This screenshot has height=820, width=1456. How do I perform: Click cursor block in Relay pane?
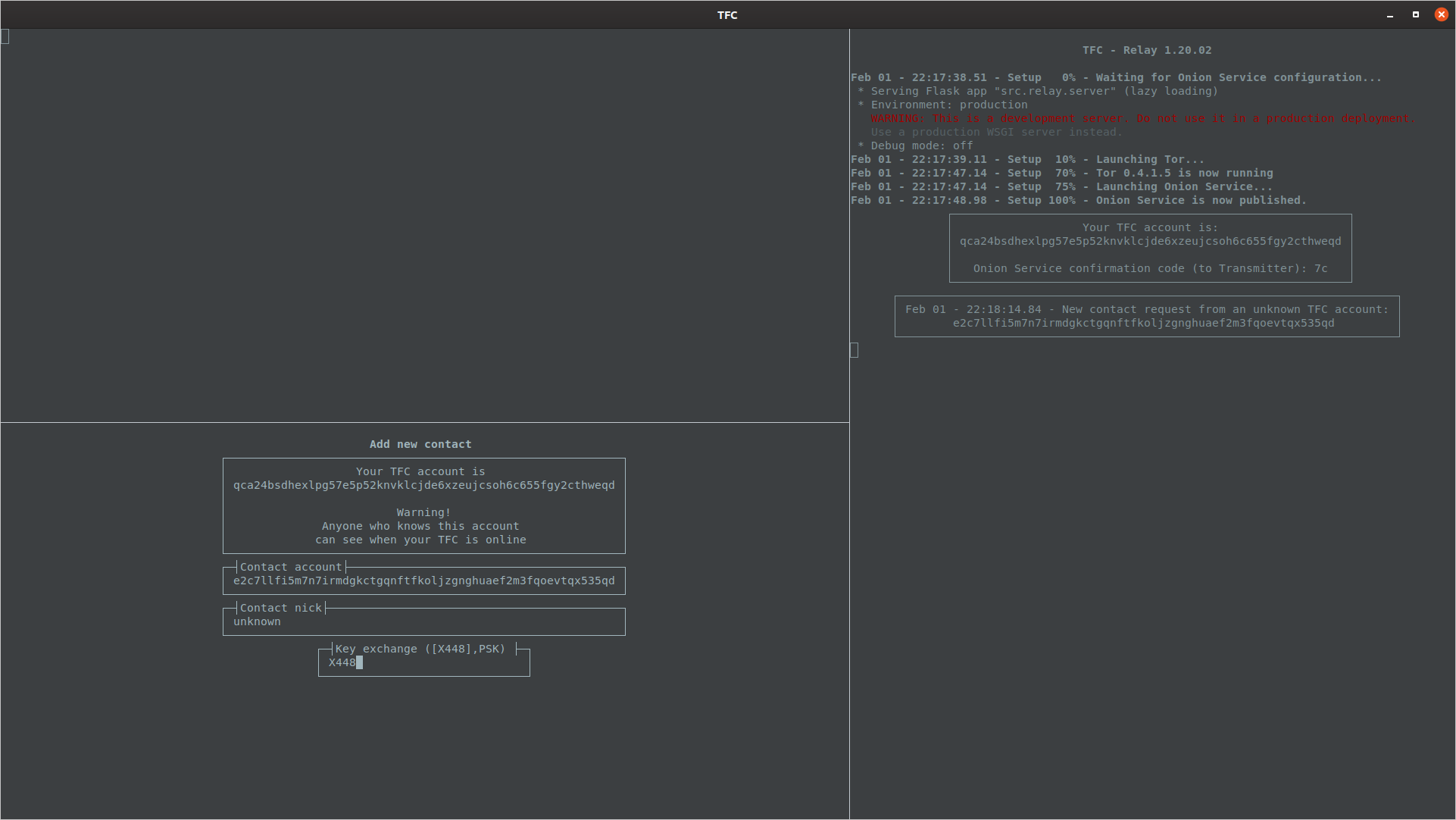(x=854, y=350)
